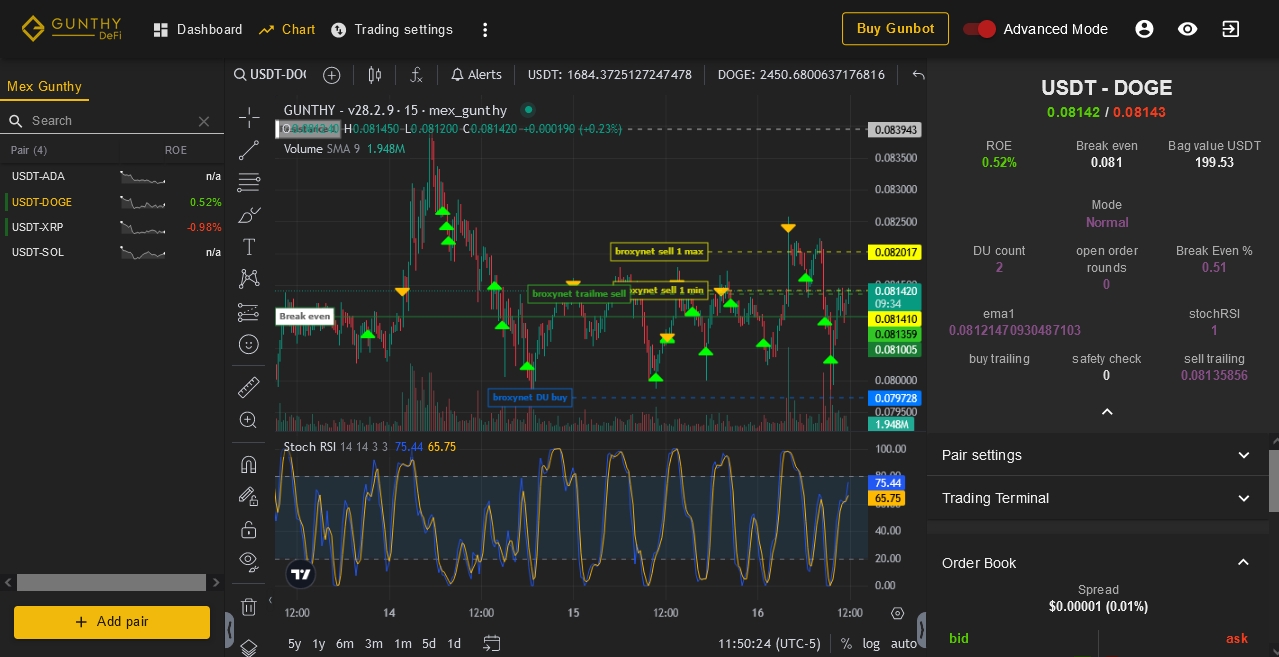Image resolution: width=1279 pixels, height=657 pixels.
Task: Toggle lock all drawing tools
Action: click(x=249, y=529)
